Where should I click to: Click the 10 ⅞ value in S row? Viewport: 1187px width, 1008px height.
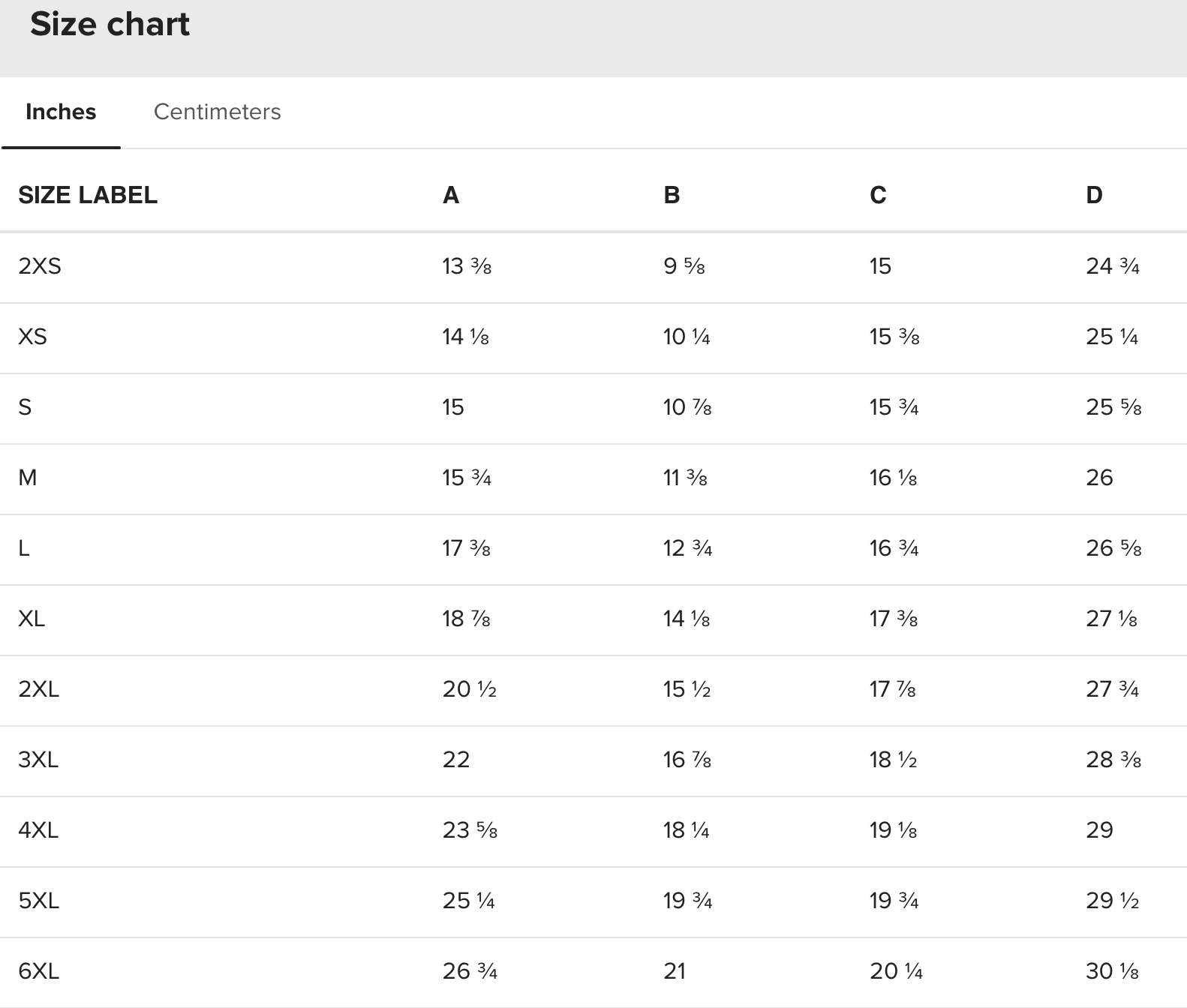pos(687,407)
